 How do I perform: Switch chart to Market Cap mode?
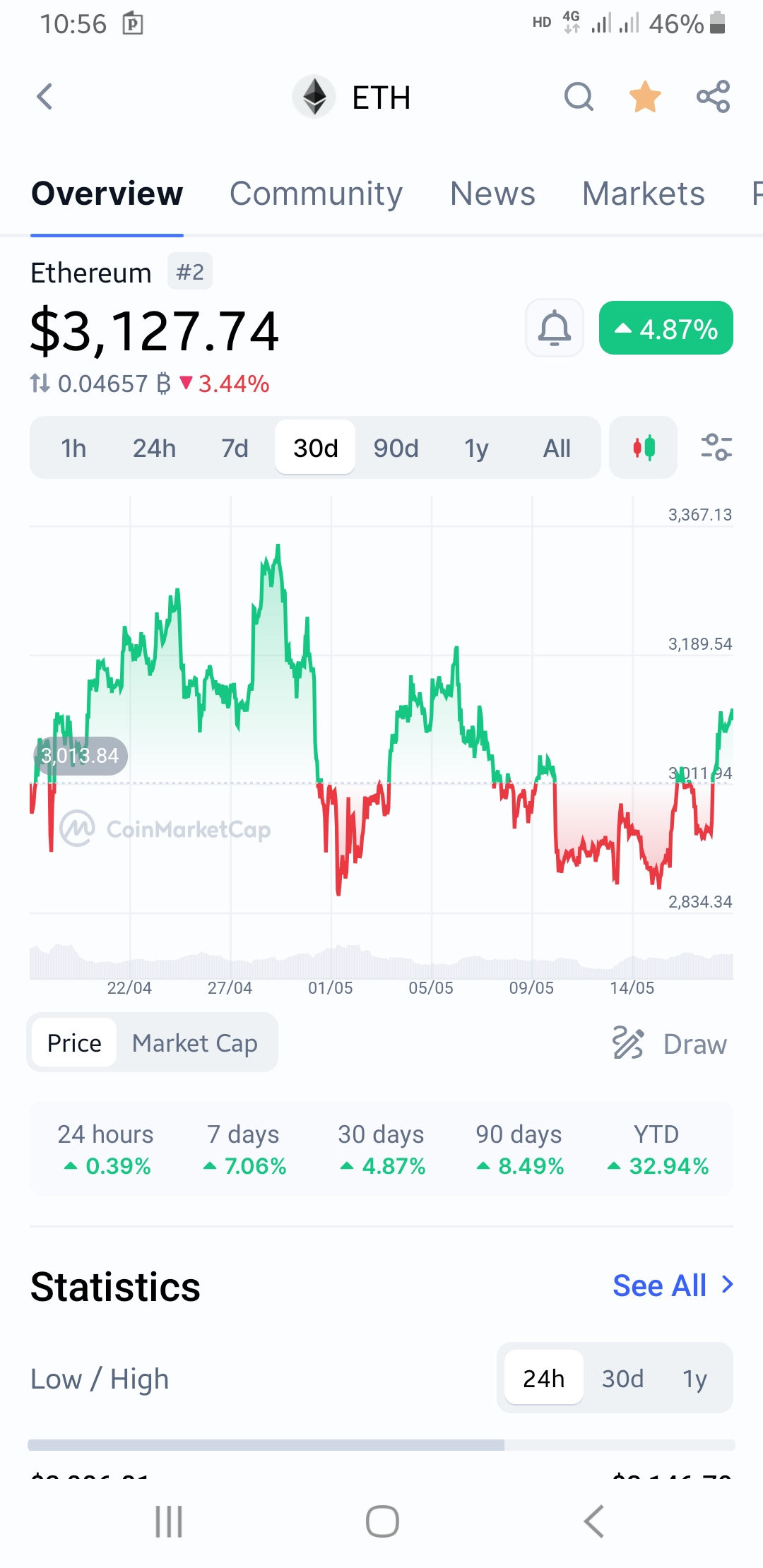click(x=195, y=1043)
